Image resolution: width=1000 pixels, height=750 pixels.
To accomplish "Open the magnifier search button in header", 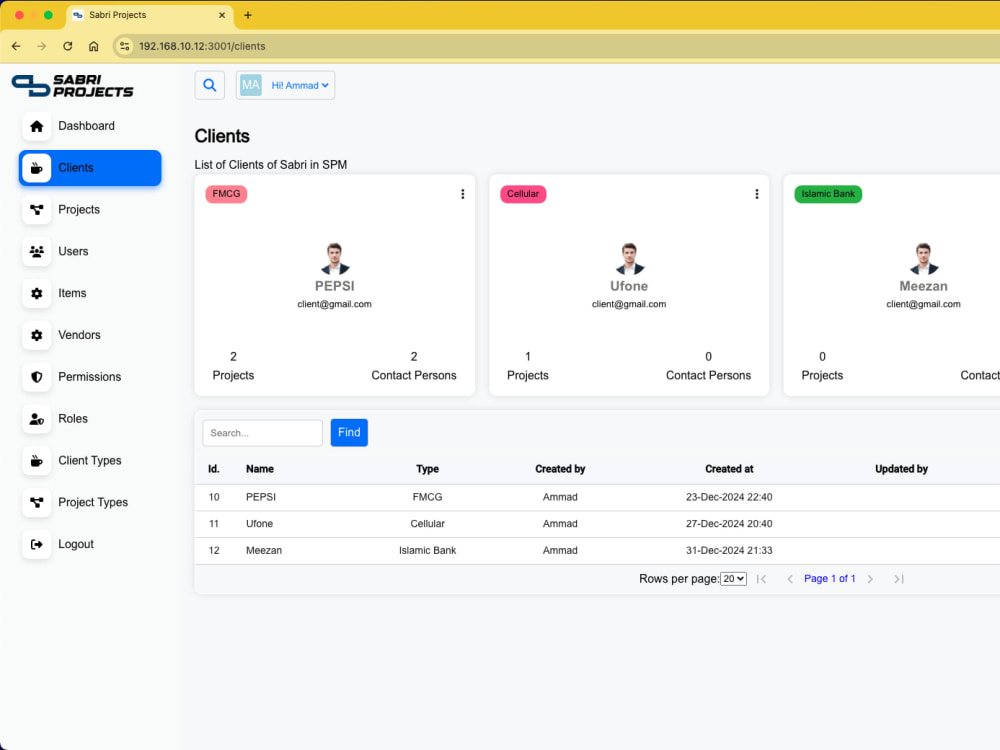I will [209, 85].
